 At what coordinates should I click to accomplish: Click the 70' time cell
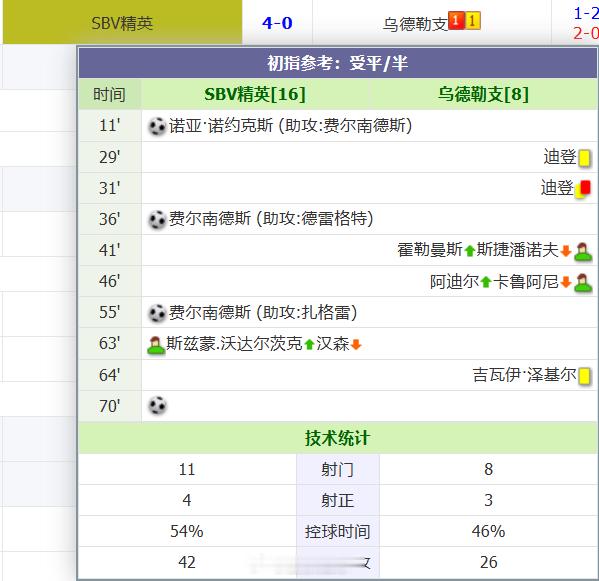(x=110, y=406)
